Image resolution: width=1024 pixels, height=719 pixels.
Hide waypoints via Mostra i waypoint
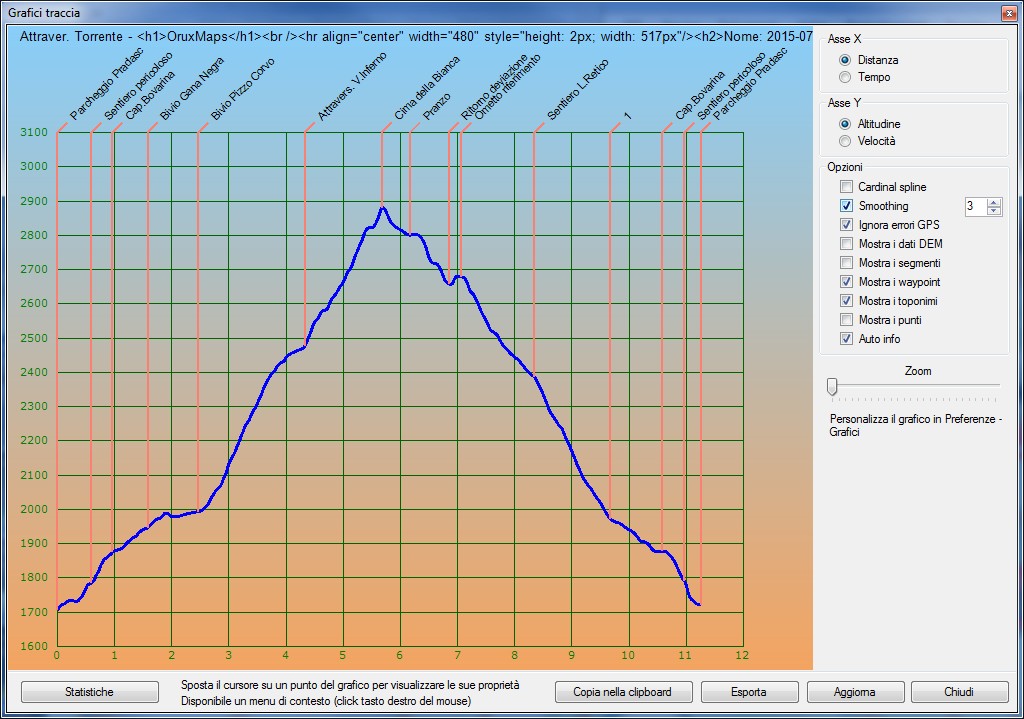tap(847, 282)
